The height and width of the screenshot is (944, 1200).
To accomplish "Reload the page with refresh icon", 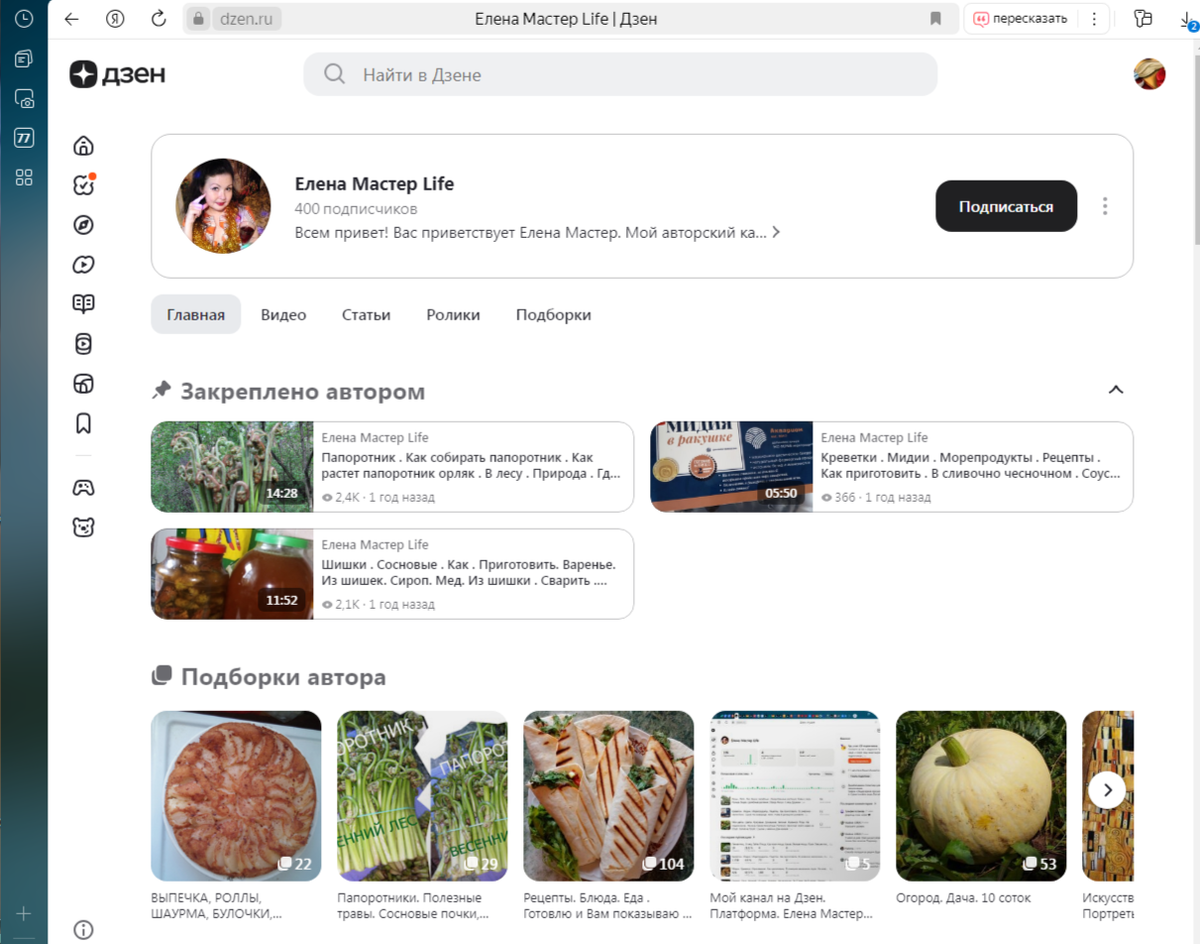I will tap(158, 18).
